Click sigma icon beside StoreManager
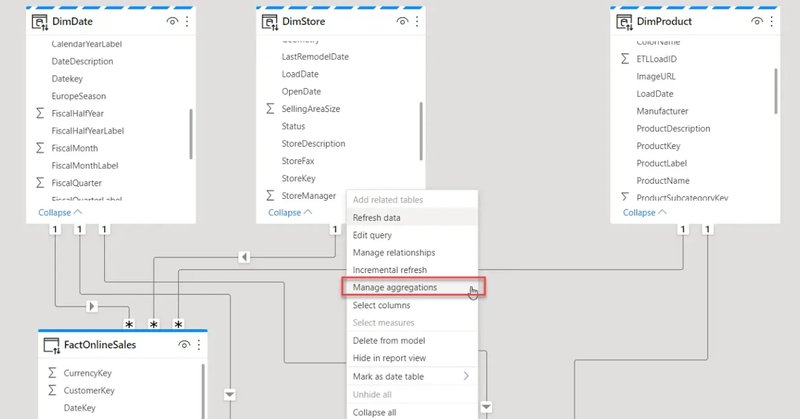800x419 pixels. tap(270, 195)
